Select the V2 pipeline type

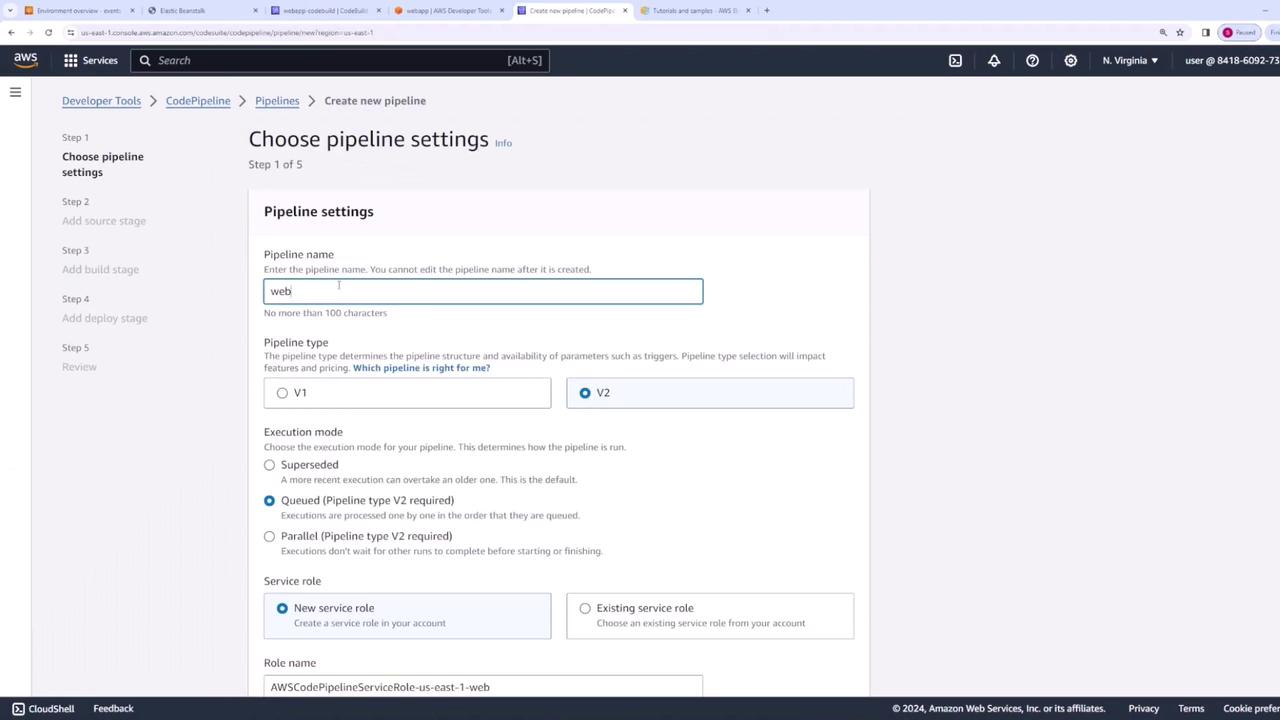[585, 393]
